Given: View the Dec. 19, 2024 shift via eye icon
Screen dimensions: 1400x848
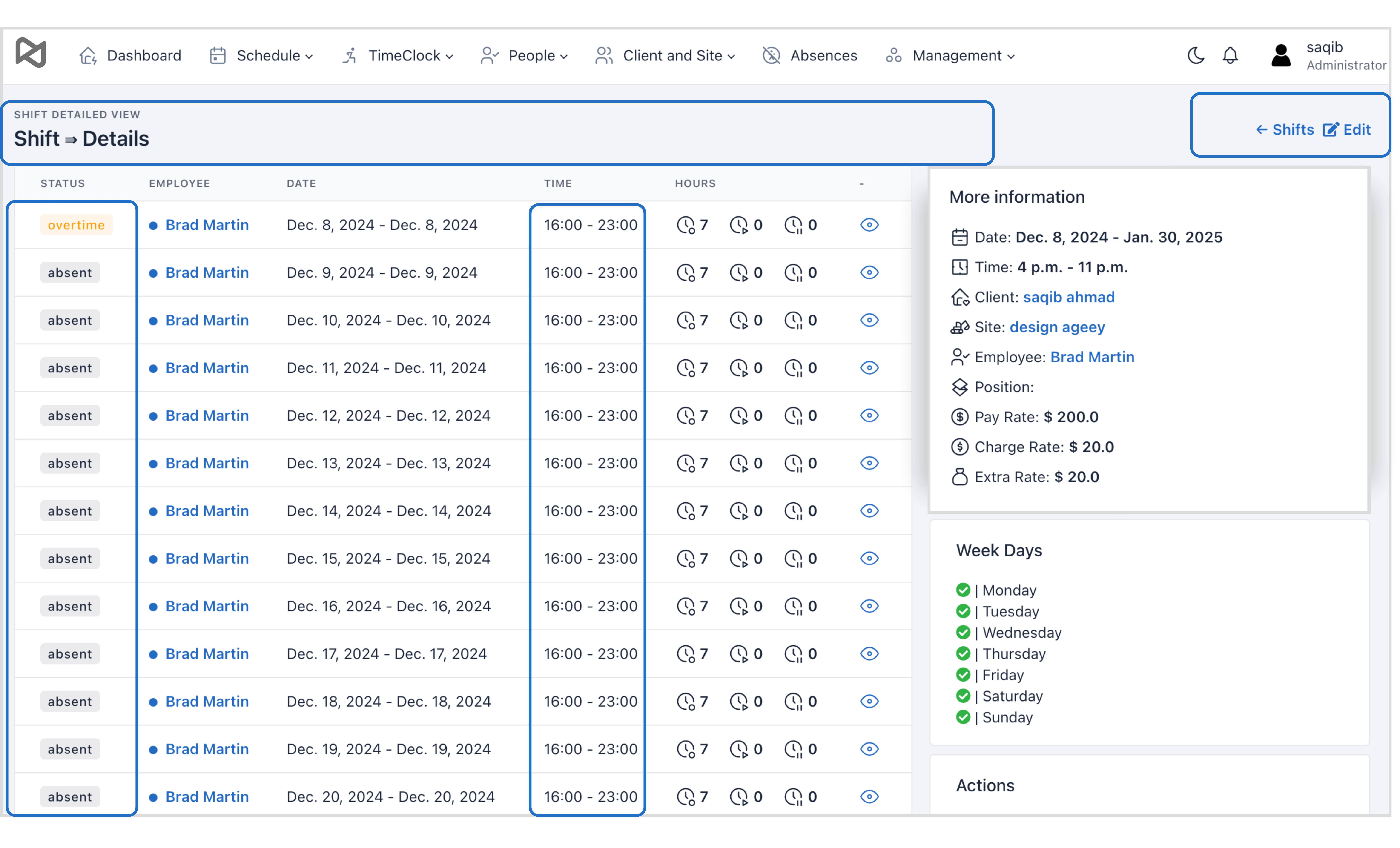Looking at the screenshot, I should coord(869,749).
